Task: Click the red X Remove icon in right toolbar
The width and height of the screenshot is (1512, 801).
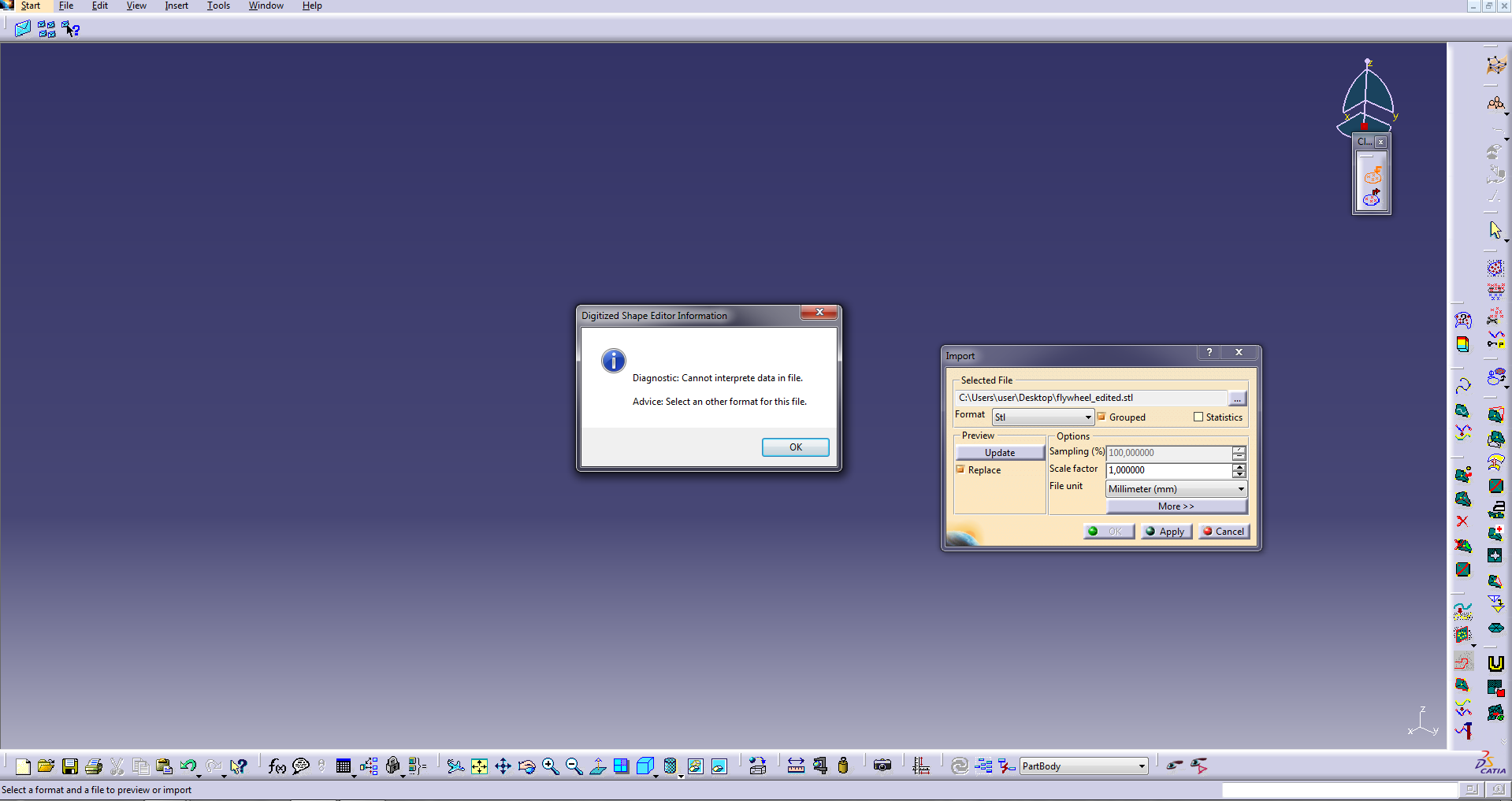Action: point(1462,521)
